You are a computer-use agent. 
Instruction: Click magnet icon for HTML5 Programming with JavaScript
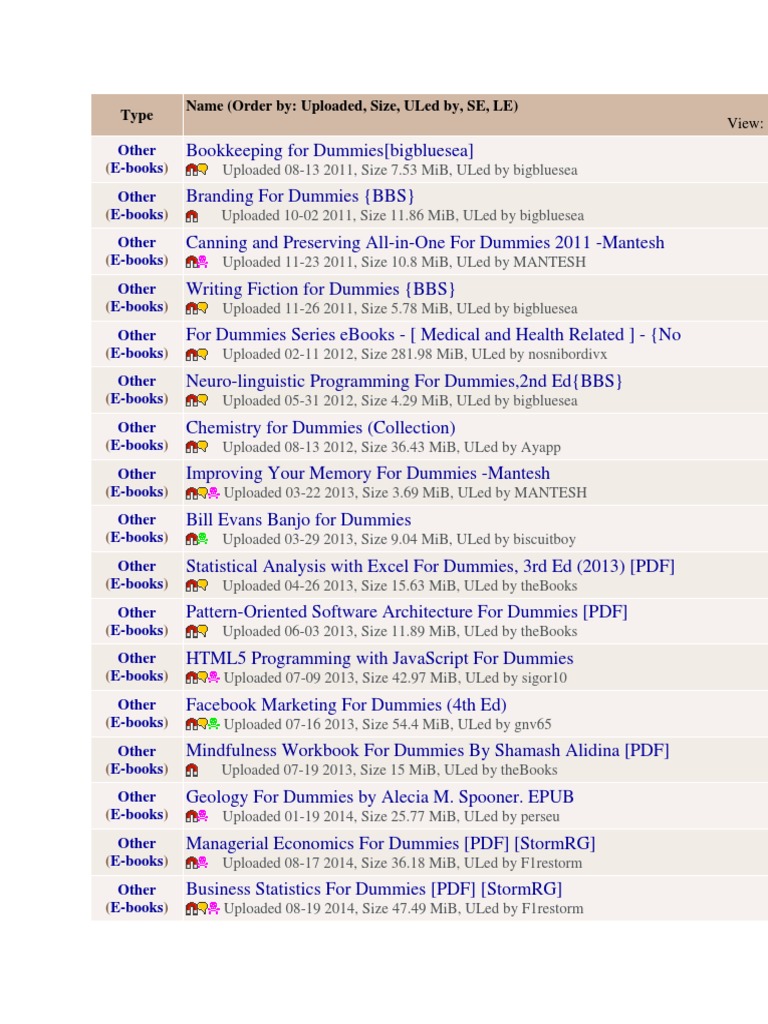tap(191, 678)
